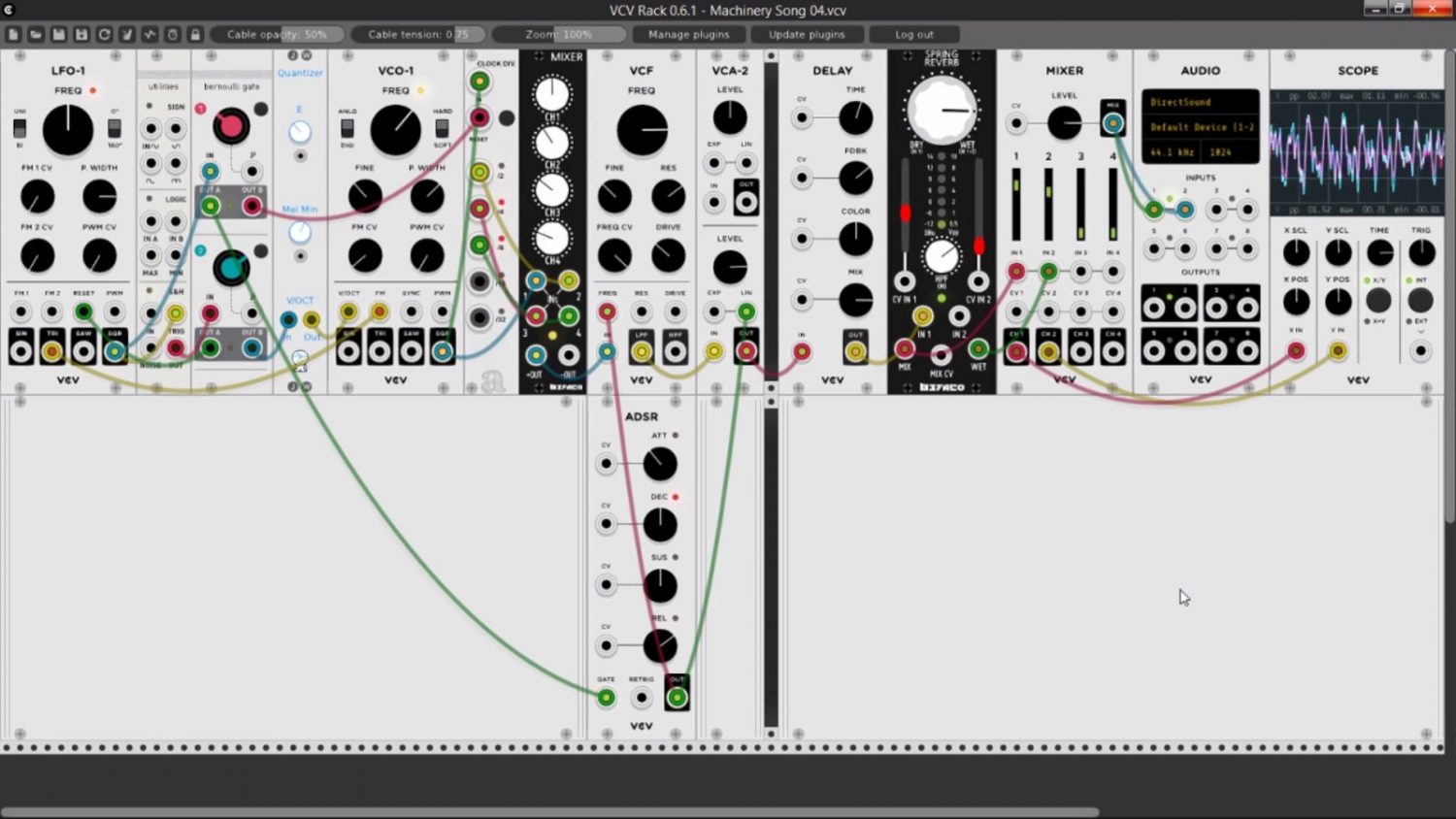The width and height of the screenshot is (1456, 819).
Task: Click the Scope Y IN jack
Action: pos(1338,350)
